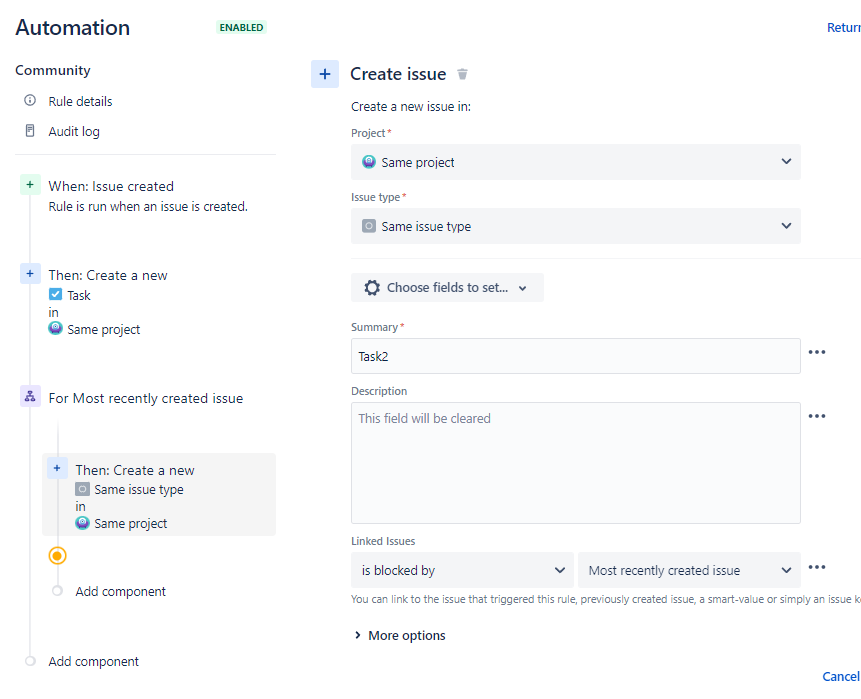Click the plus icon beside Create issue heading

pos(325,74)
